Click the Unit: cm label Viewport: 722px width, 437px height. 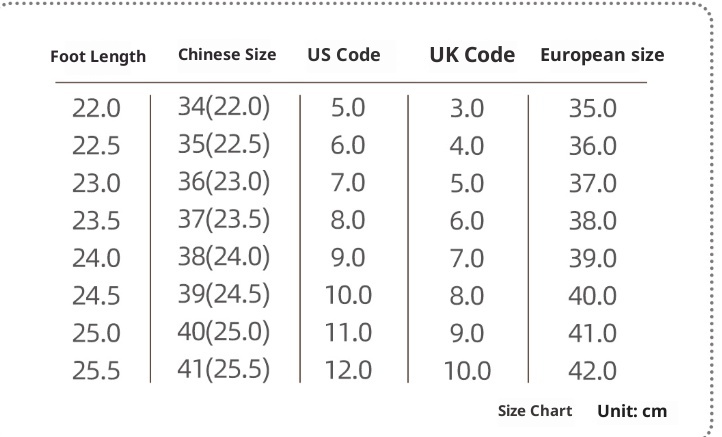point(632,411)
